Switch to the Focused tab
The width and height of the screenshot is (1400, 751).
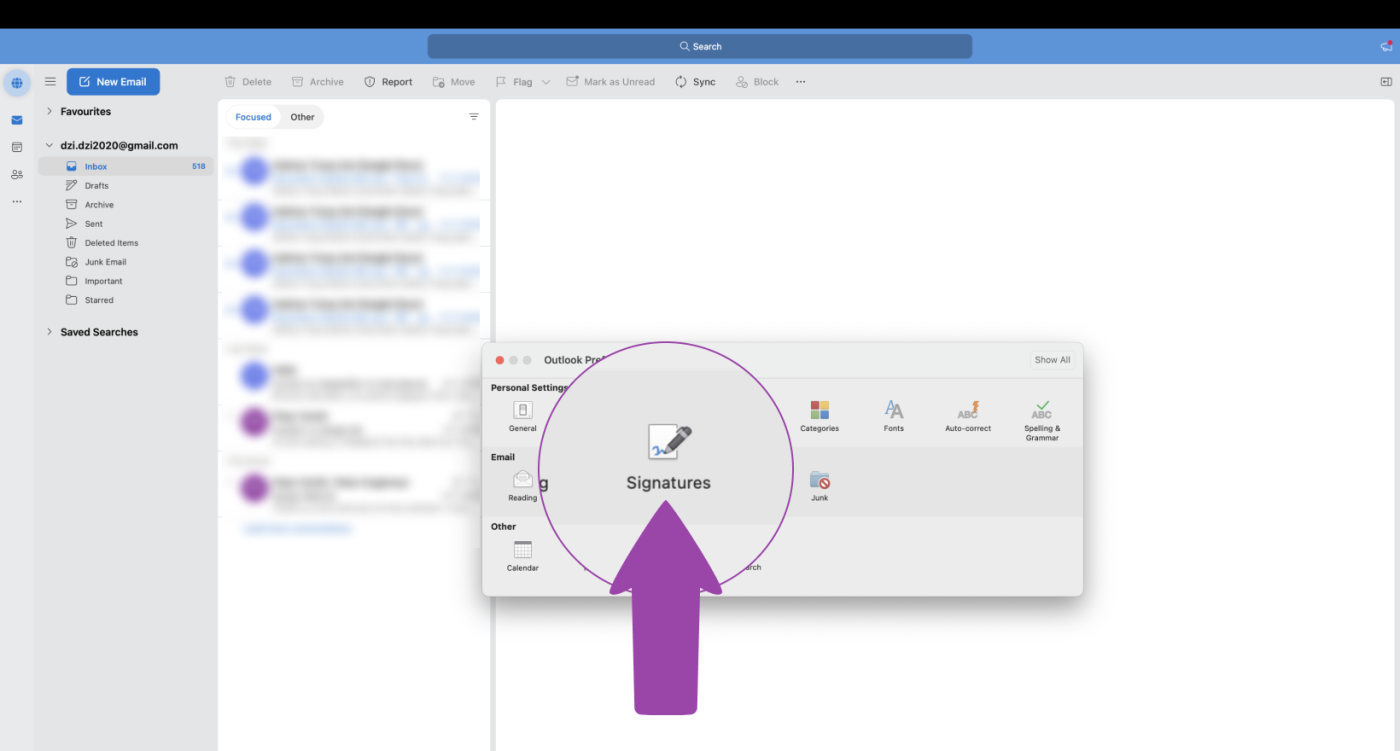coord(253,117)
